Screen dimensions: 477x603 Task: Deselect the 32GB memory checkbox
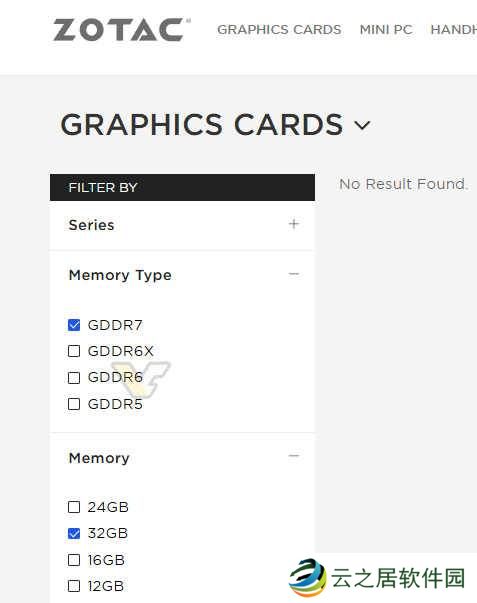click(x=74, y=533)
